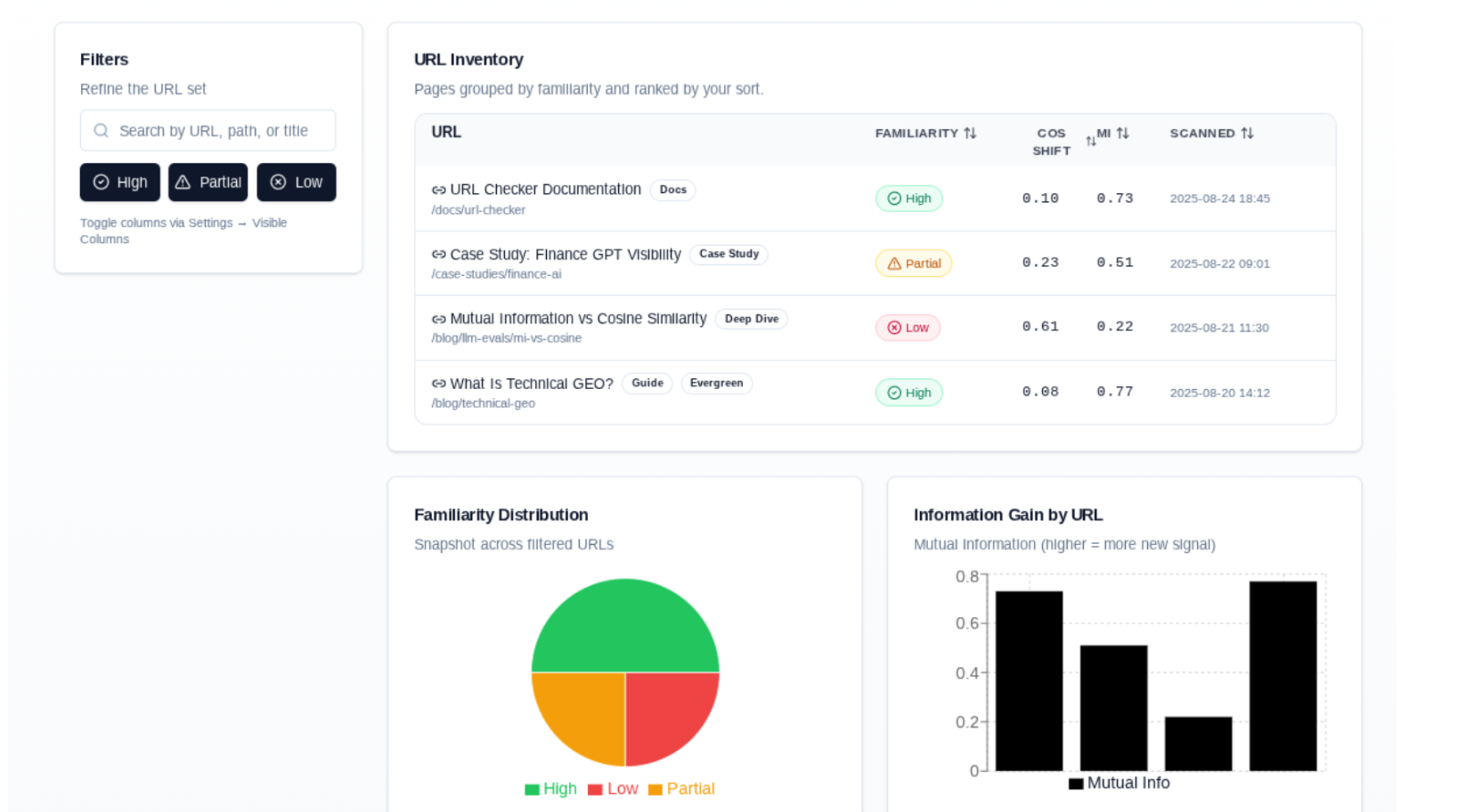The image size is (1482, 812).
Task: Click the Partial legend entry under the pie chart
Action: 681,789
